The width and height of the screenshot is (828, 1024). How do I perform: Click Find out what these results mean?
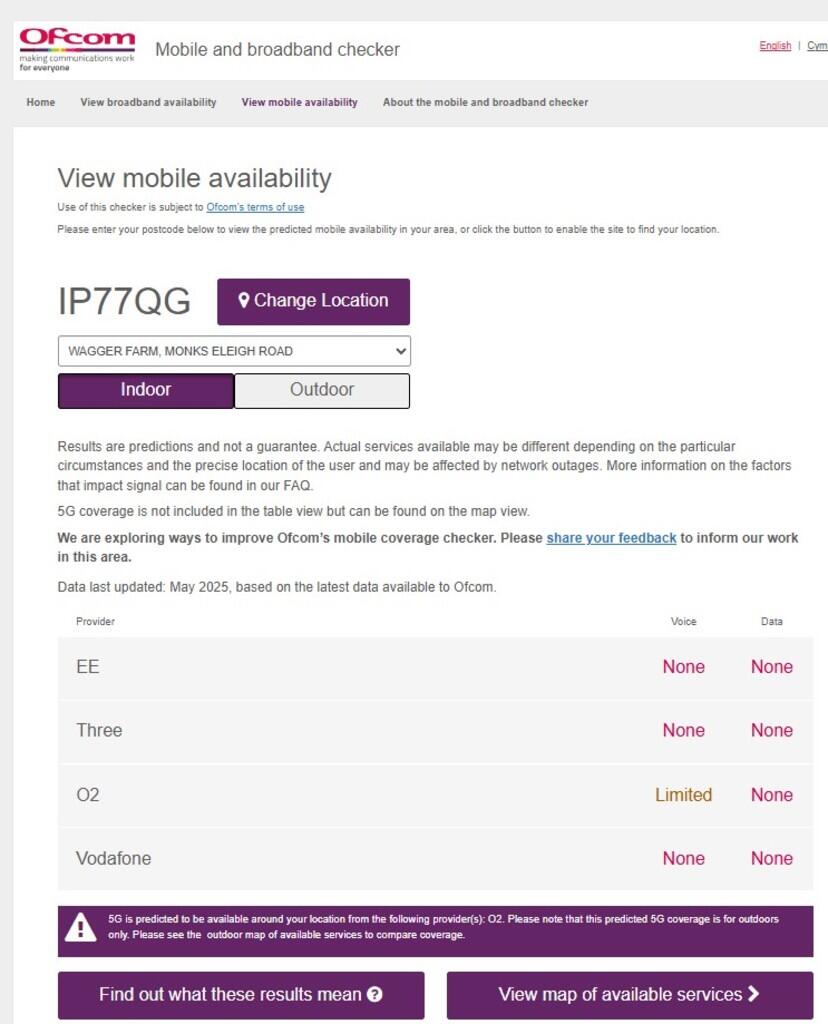[240, 995]
